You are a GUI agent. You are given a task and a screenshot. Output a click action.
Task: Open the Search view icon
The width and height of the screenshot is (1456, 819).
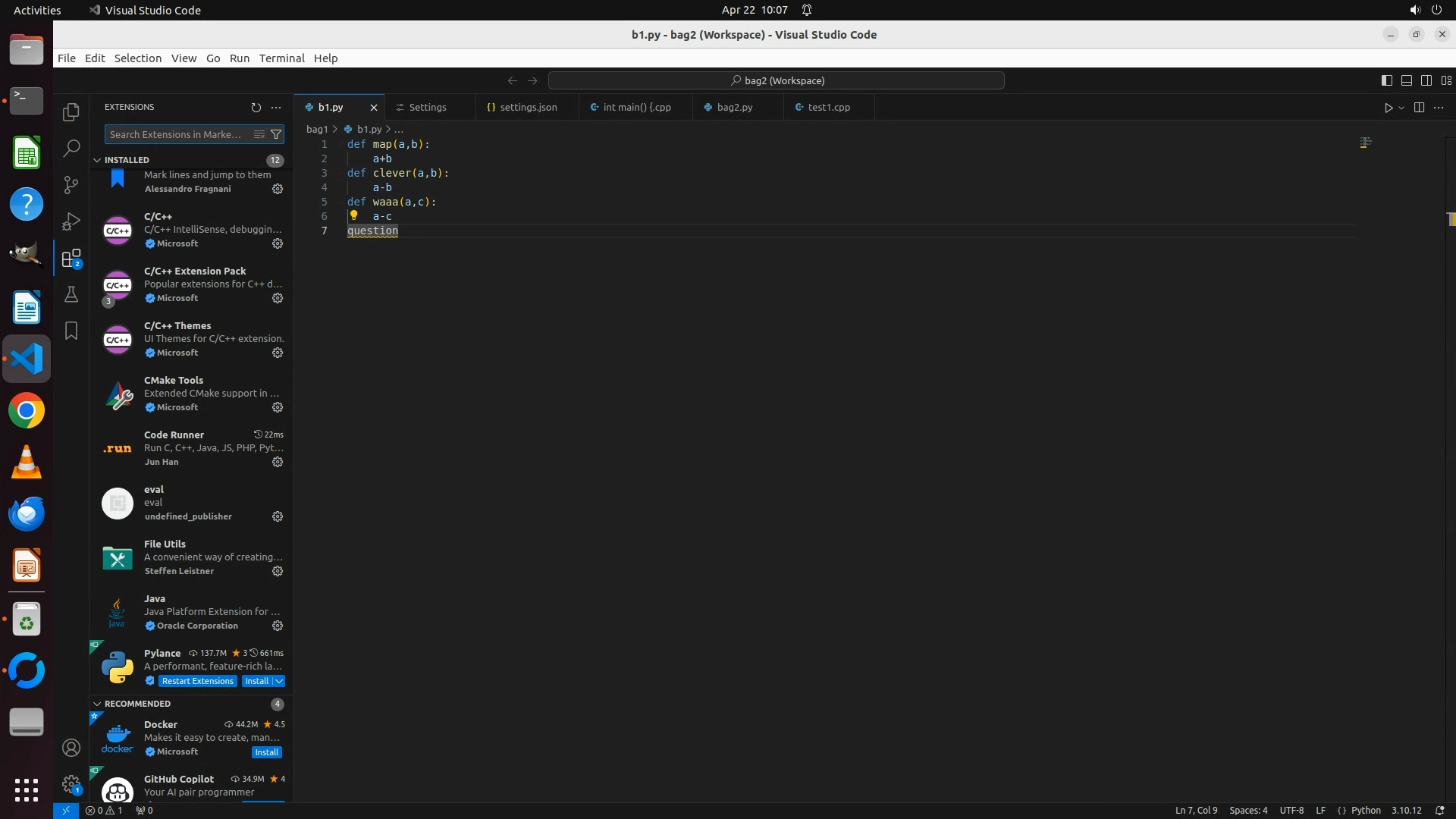(71, 148)
